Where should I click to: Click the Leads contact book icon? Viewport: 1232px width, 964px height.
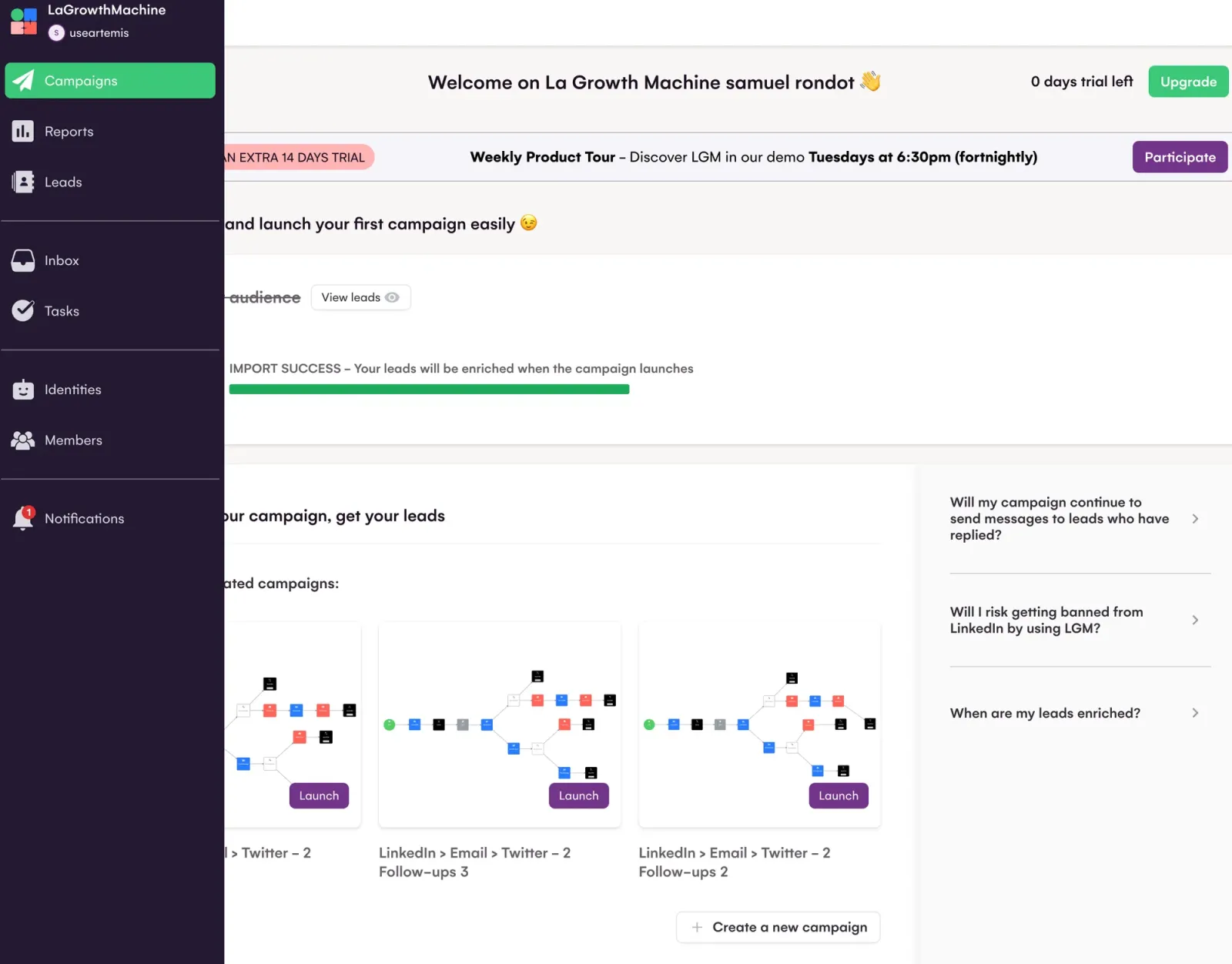pos(23,182)
